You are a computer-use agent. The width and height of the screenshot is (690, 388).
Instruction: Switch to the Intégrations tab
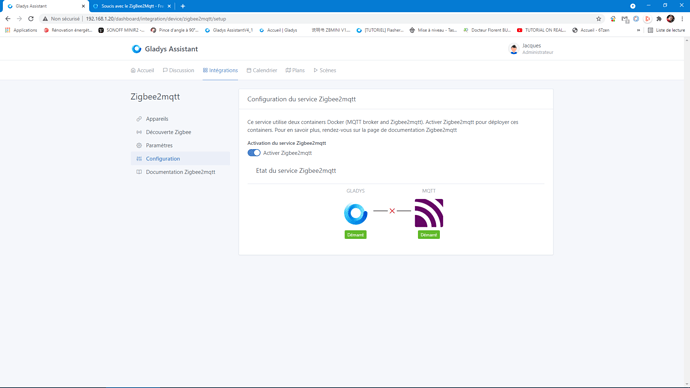tap(220, 70)
